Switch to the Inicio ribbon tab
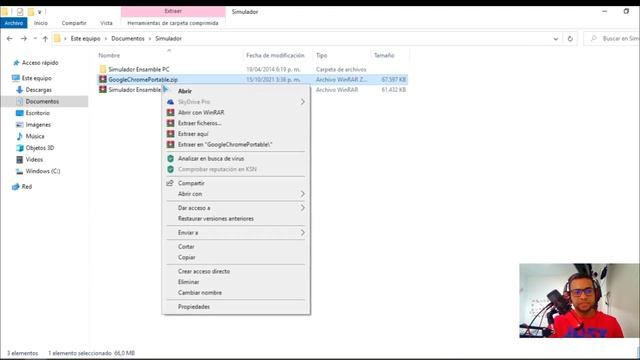The height and width of the screenshot is (360, 640). (41, 23)
